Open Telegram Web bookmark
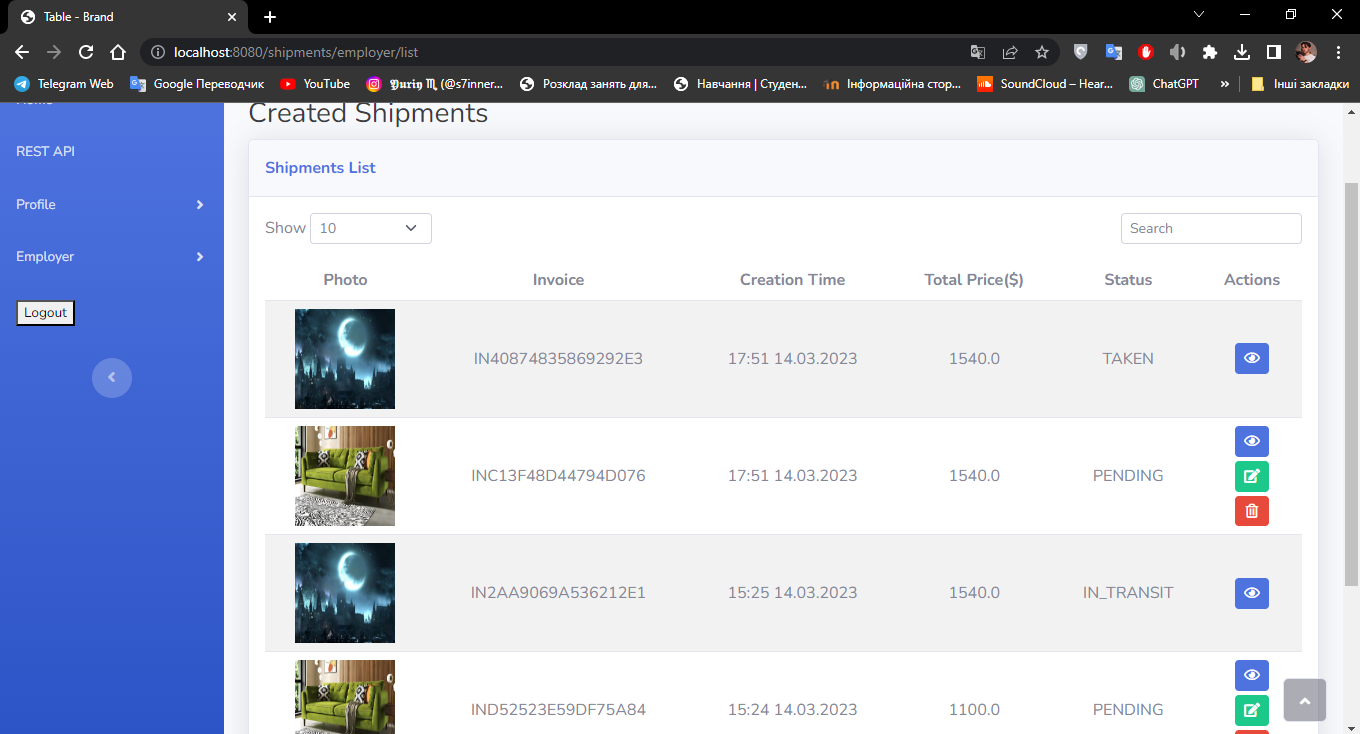The width and height of the screenshot is (1360, 734). coord(64,84)
